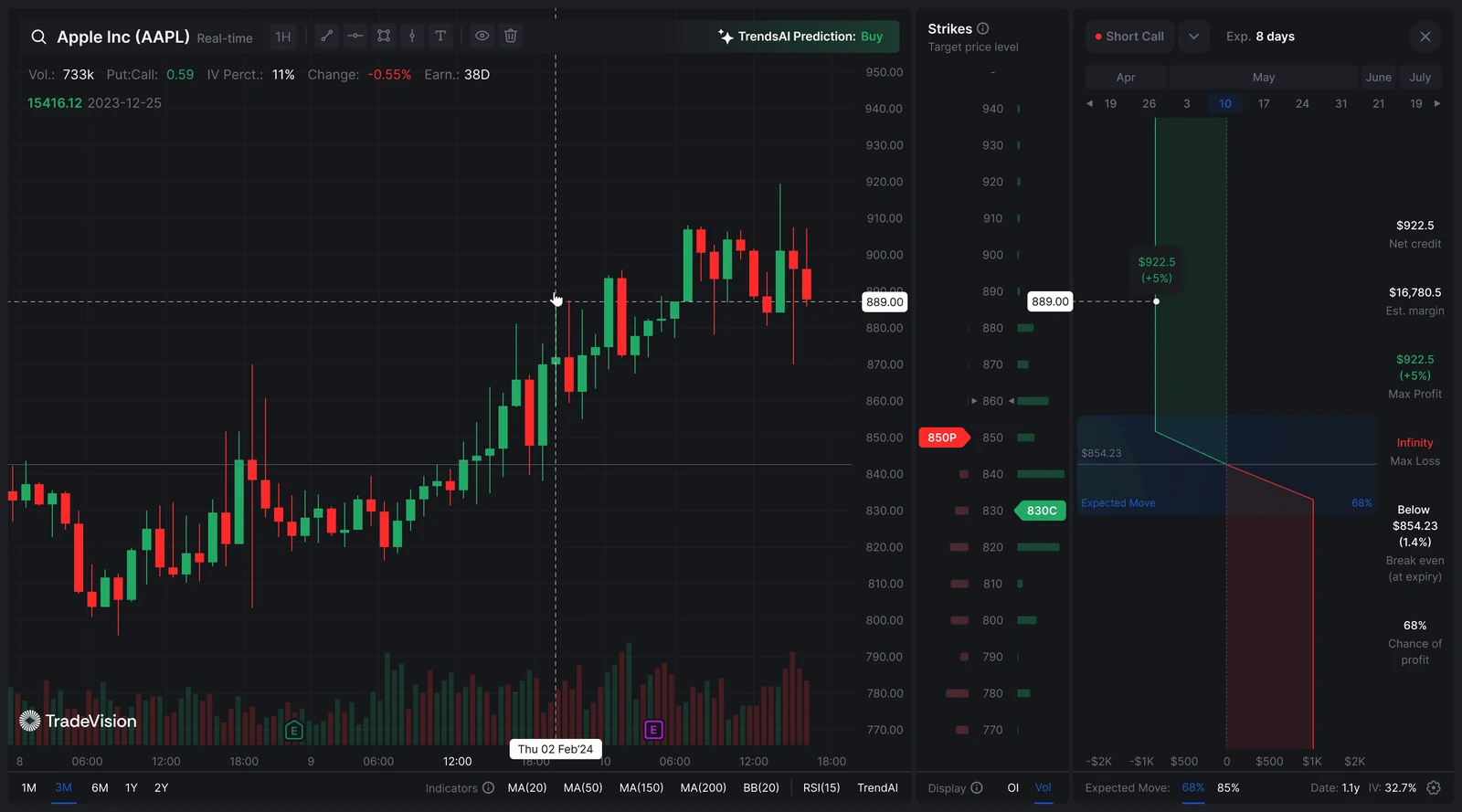
Task: Toggle the BB(20) indicator
Action: [x=761, y=787]
